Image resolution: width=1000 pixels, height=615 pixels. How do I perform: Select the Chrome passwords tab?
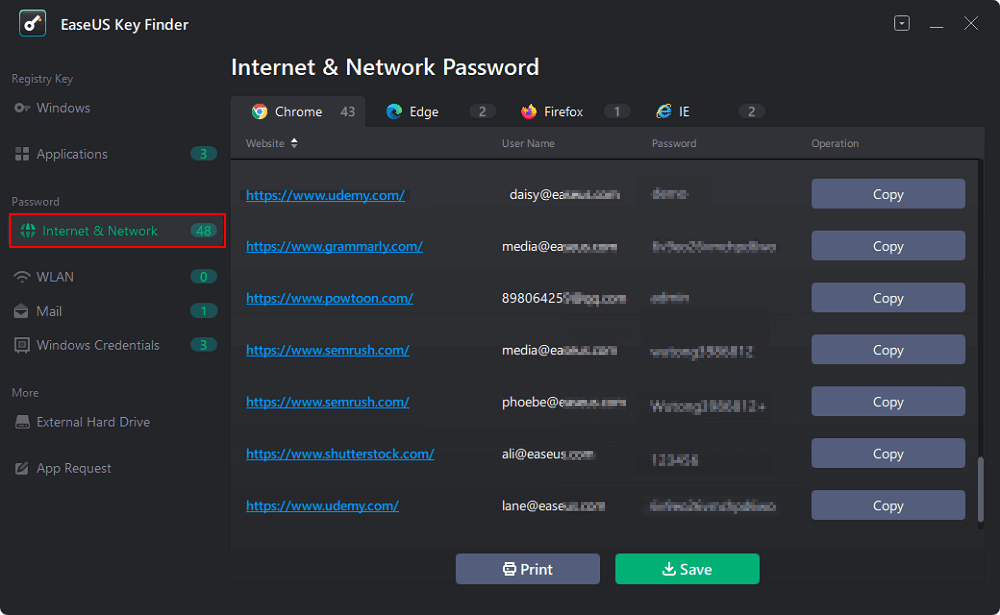298,112
